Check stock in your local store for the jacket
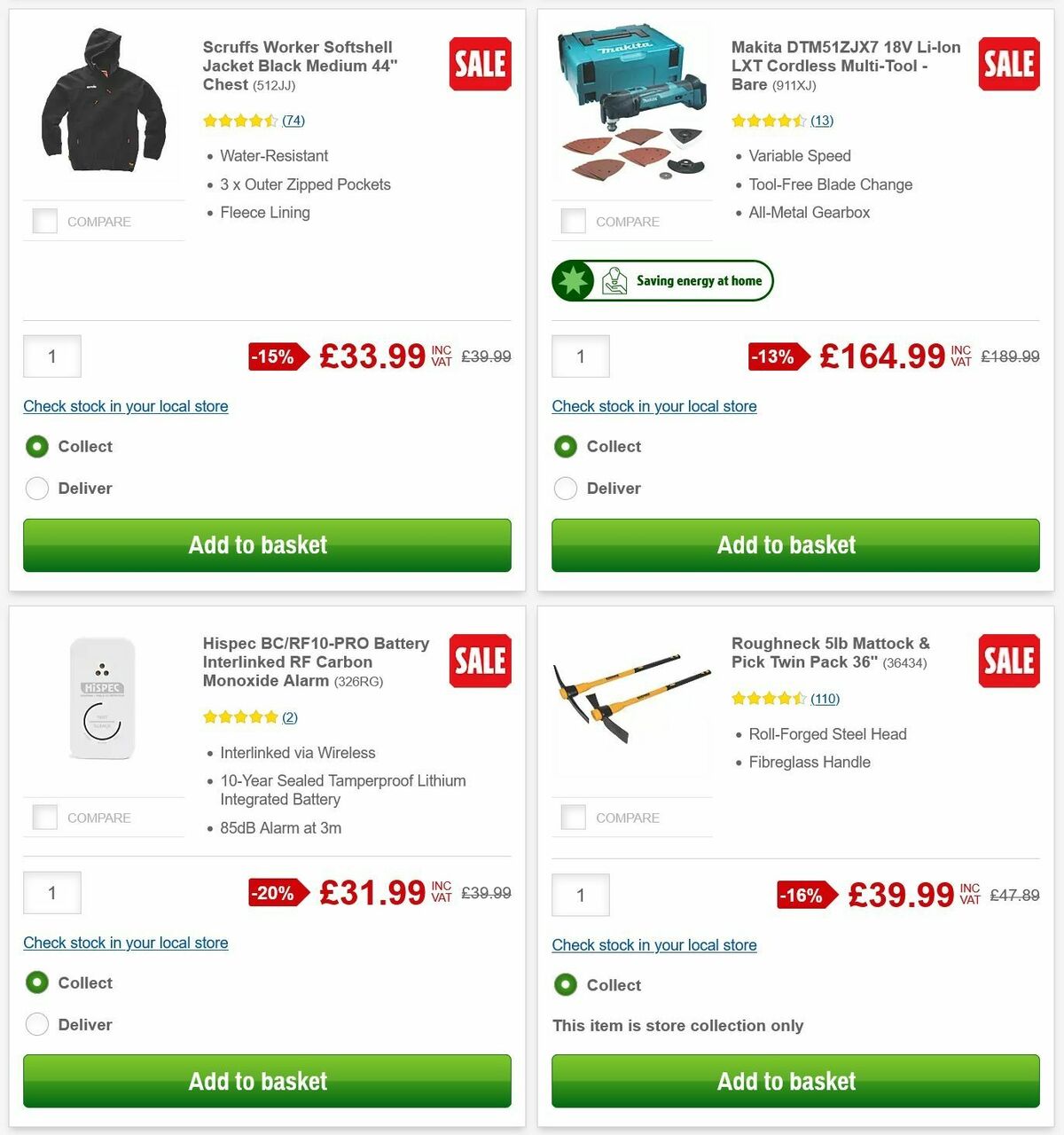 tap(125, 406)
